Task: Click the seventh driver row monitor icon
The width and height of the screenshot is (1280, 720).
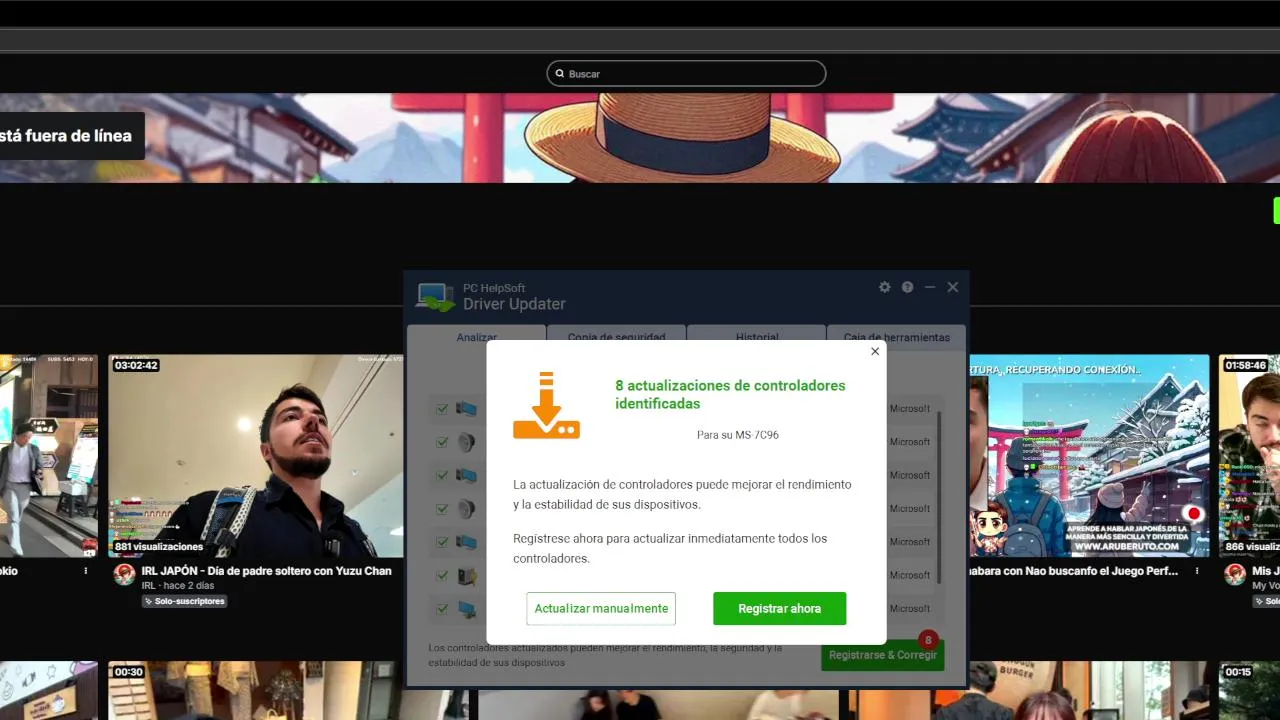Action: [x=466, y=608]
